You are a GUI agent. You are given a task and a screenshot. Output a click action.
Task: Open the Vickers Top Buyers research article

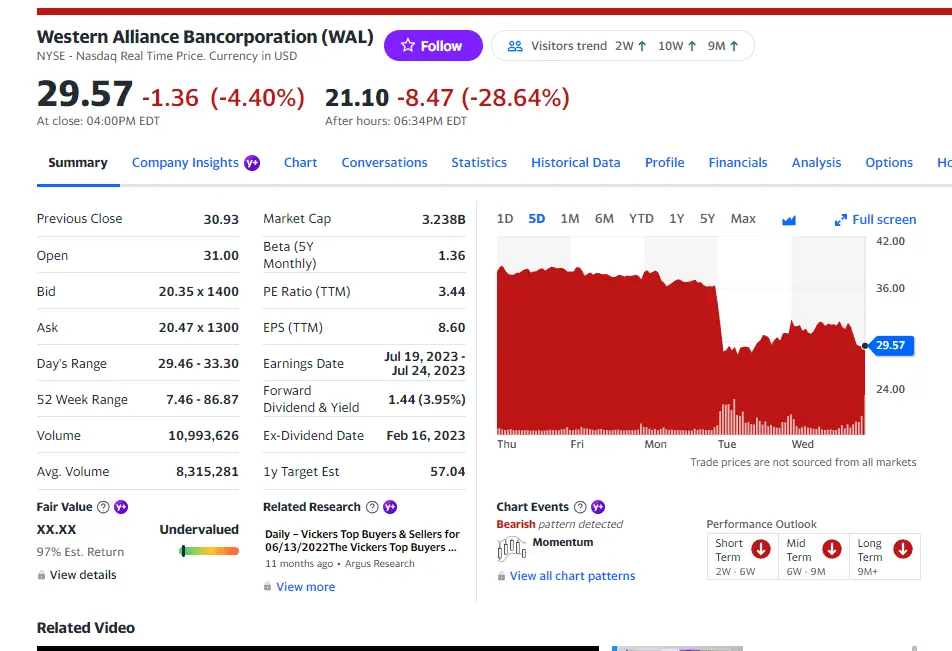pos(362,541)
